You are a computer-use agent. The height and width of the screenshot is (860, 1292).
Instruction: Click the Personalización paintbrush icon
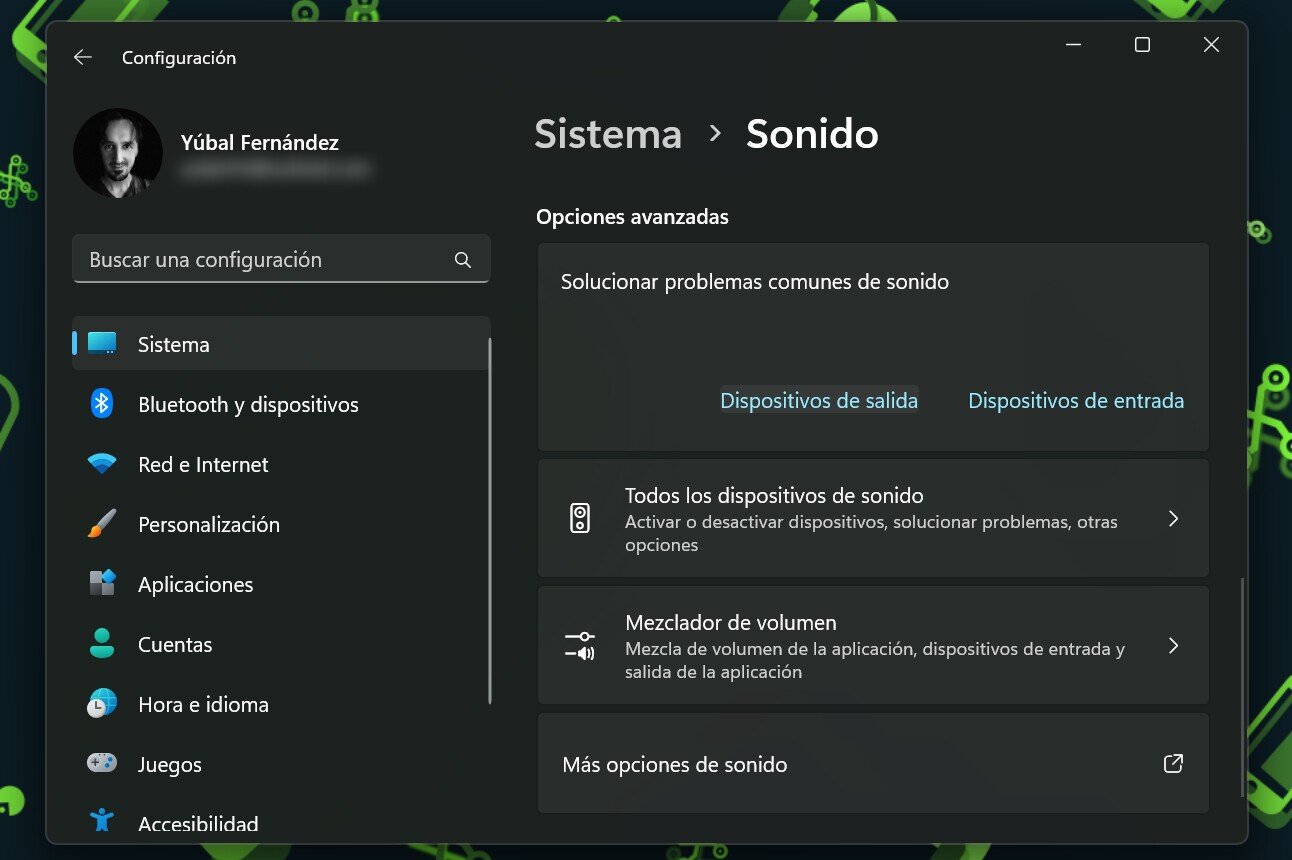click(x=102, y=524)
